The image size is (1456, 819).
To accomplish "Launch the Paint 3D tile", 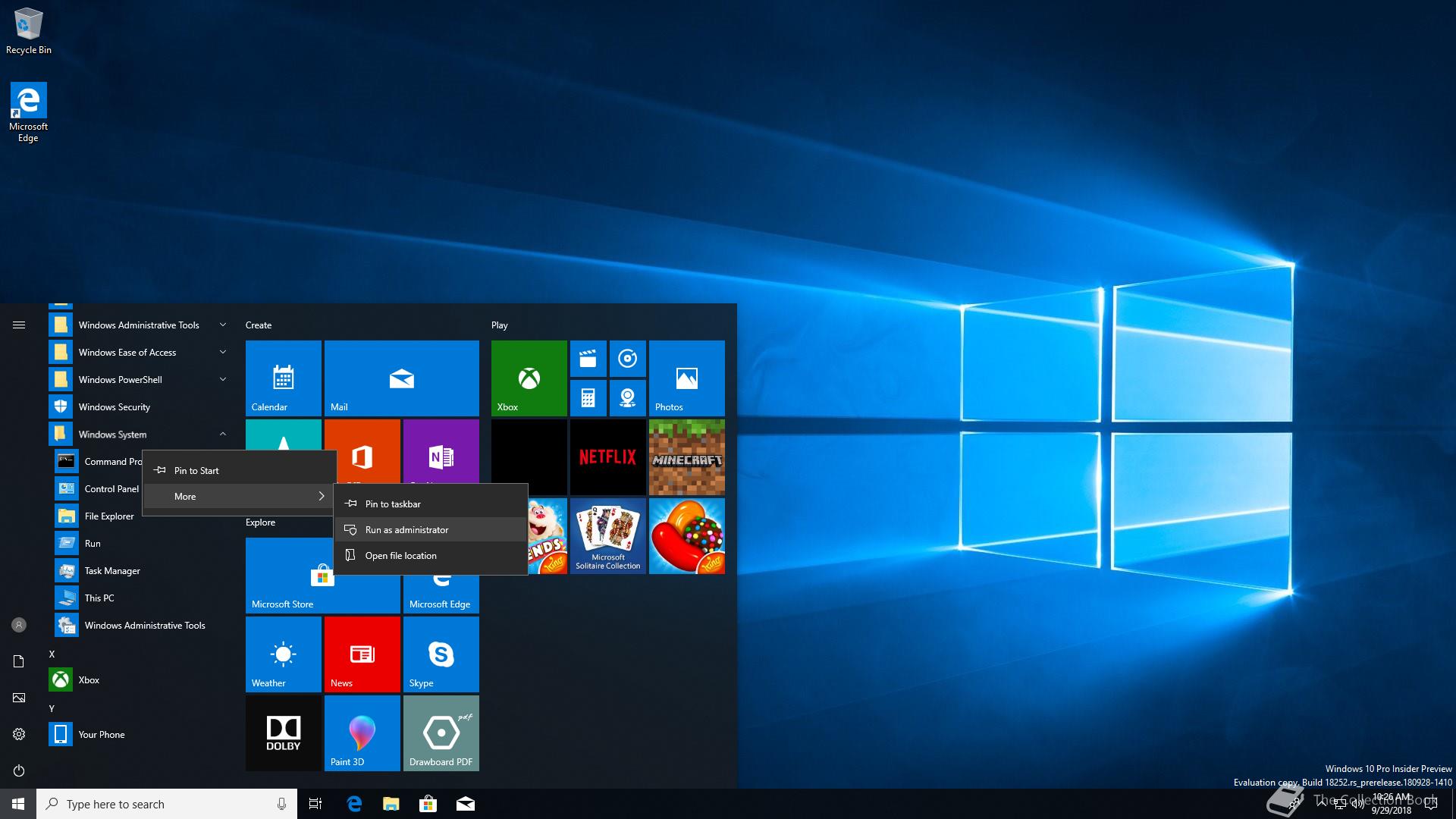I will click(362, 733).
